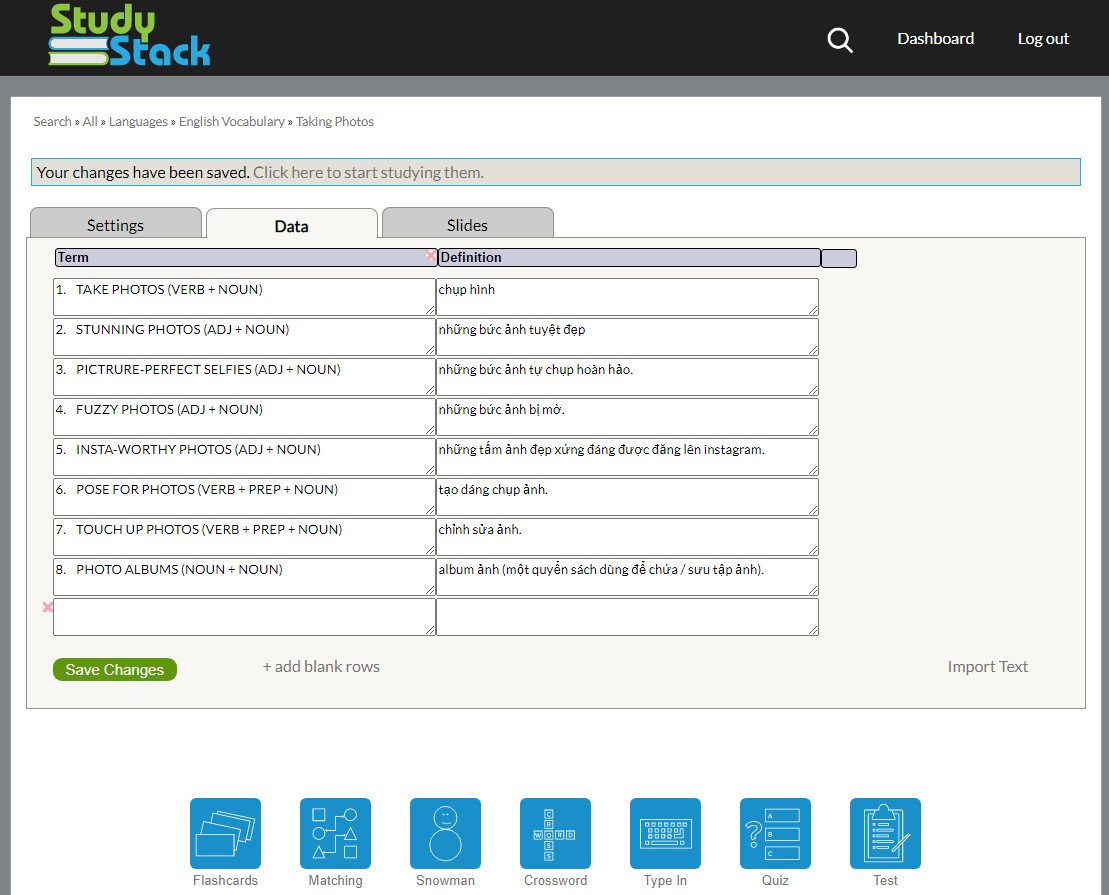Start the Snowman game icon
The image size is (1109, 895).
445,833
